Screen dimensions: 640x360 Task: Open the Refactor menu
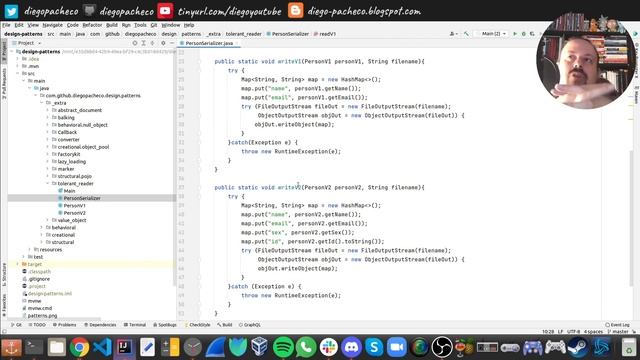point(92,25)
